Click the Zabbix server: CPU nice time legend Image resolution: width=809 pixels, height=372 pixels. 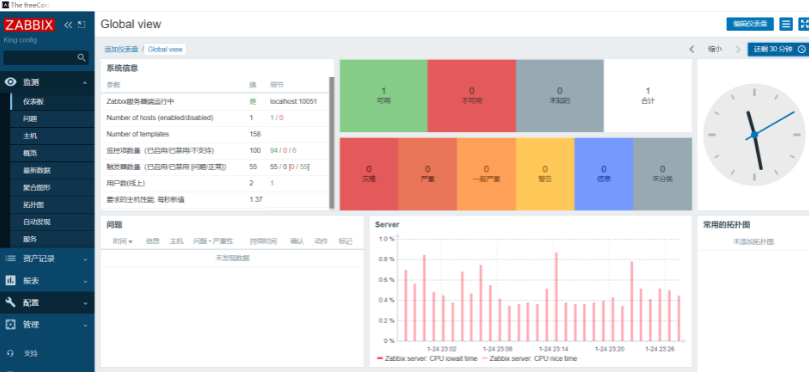click(529, 359)
